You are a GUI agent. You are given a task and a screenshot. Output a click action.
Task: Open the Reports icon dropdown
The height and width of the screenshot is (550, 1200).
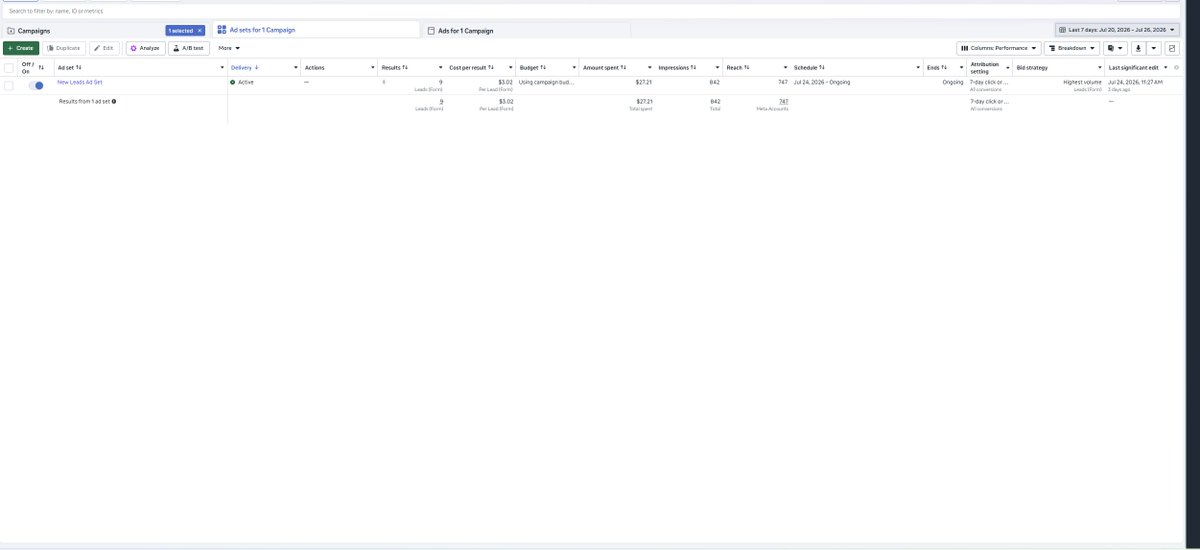point(1115,48)
